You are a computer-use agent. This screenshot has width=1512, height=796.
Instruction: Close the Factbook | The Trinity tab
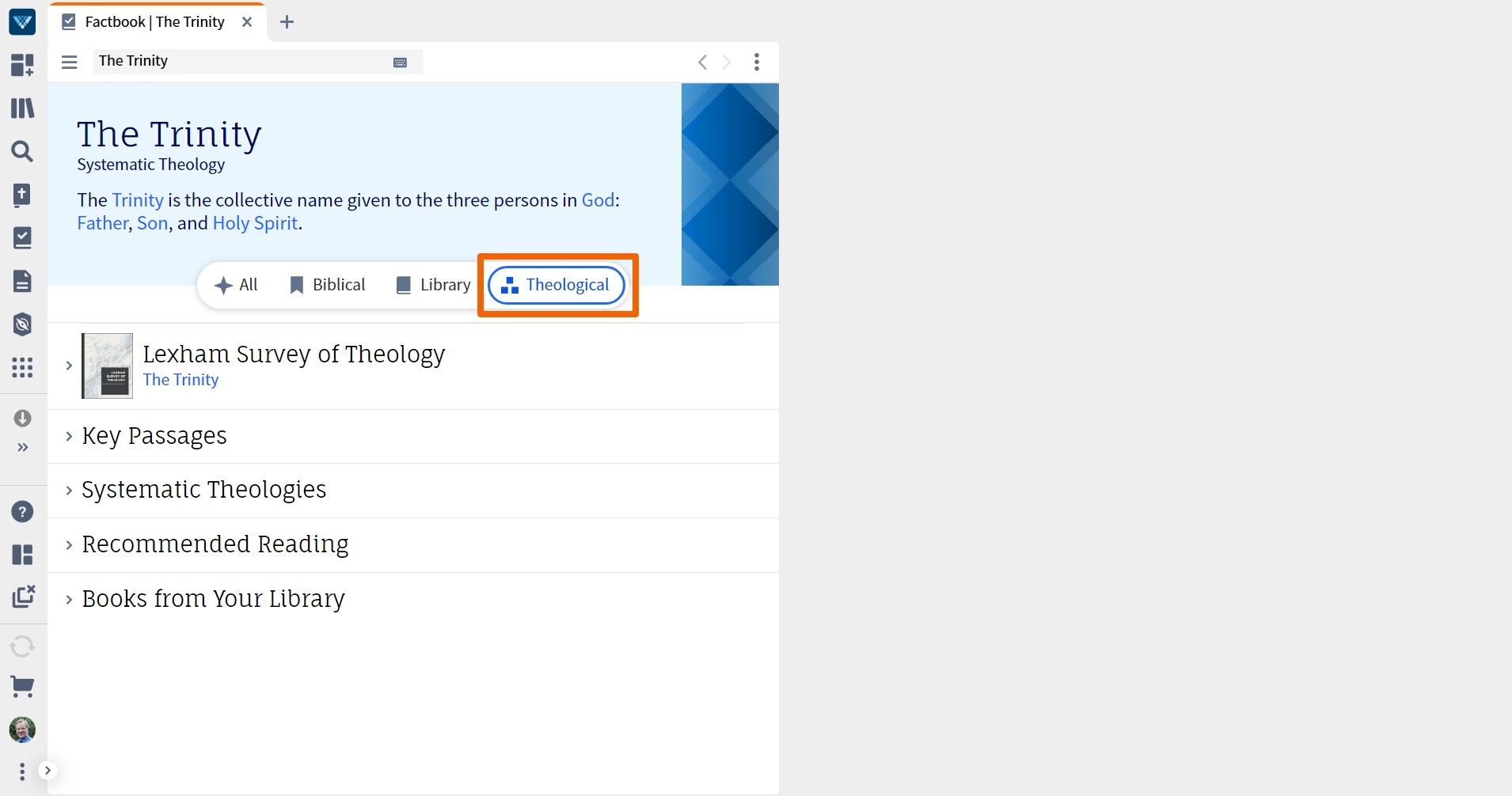pos(247,22)
